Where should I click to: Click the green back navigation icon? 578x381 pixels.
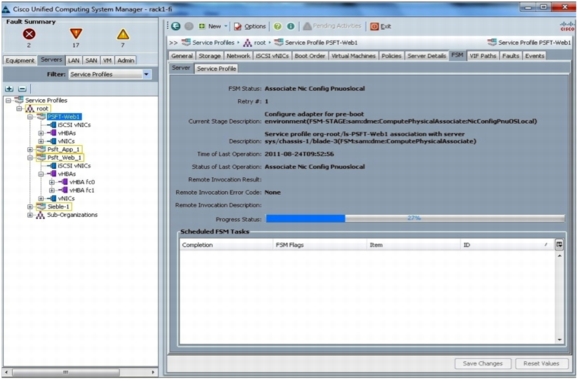pos(176,26)
